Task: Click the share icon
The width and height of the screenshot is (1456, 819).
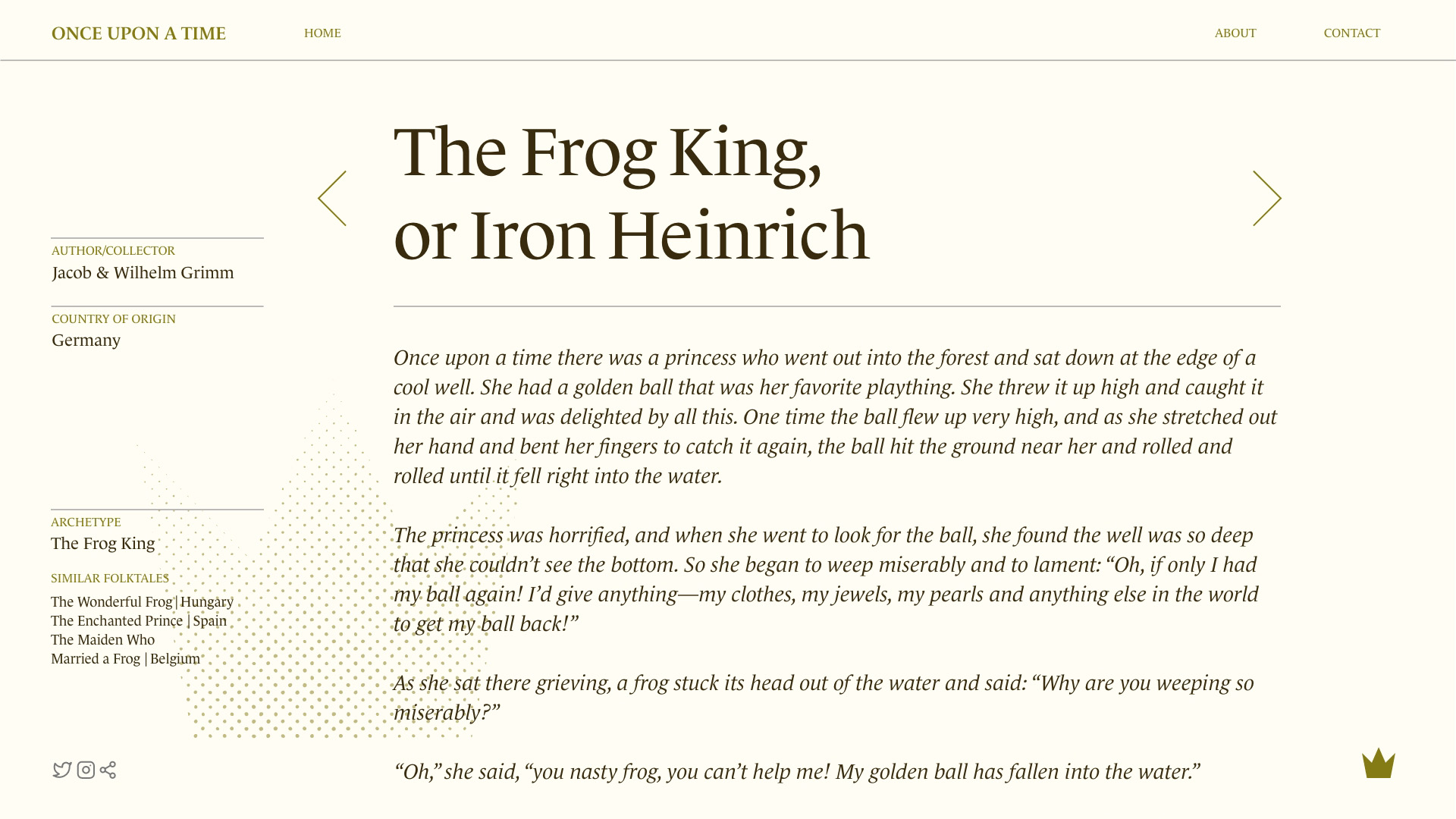Action: pyautogui.click(x=108, y=770)
